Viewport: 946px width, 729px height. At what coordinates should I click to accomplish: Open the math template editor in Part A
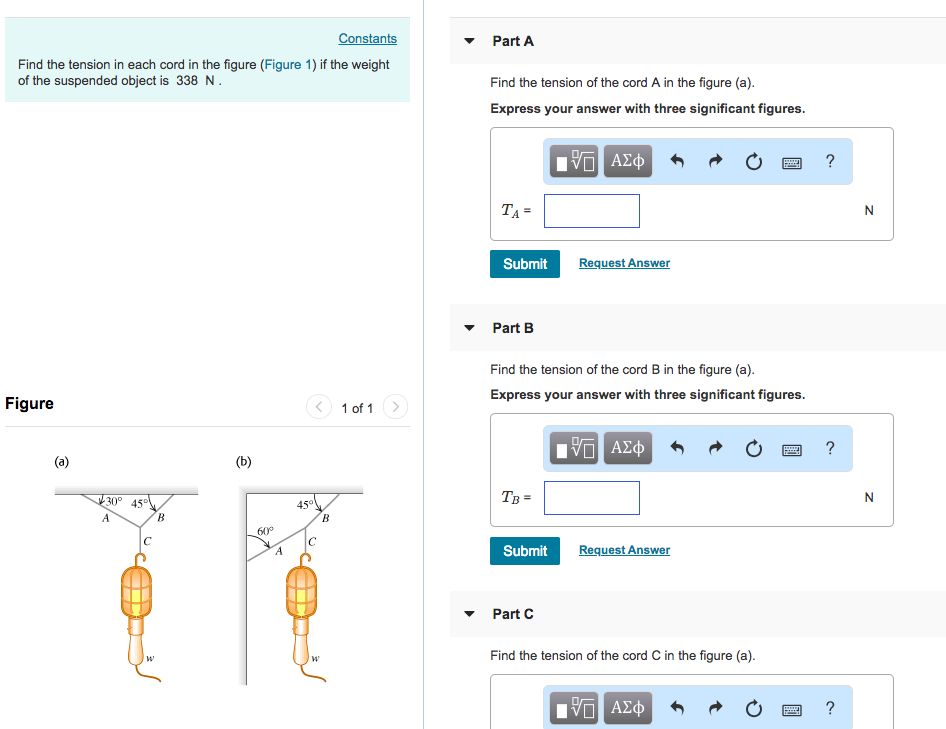coord(570,161)
